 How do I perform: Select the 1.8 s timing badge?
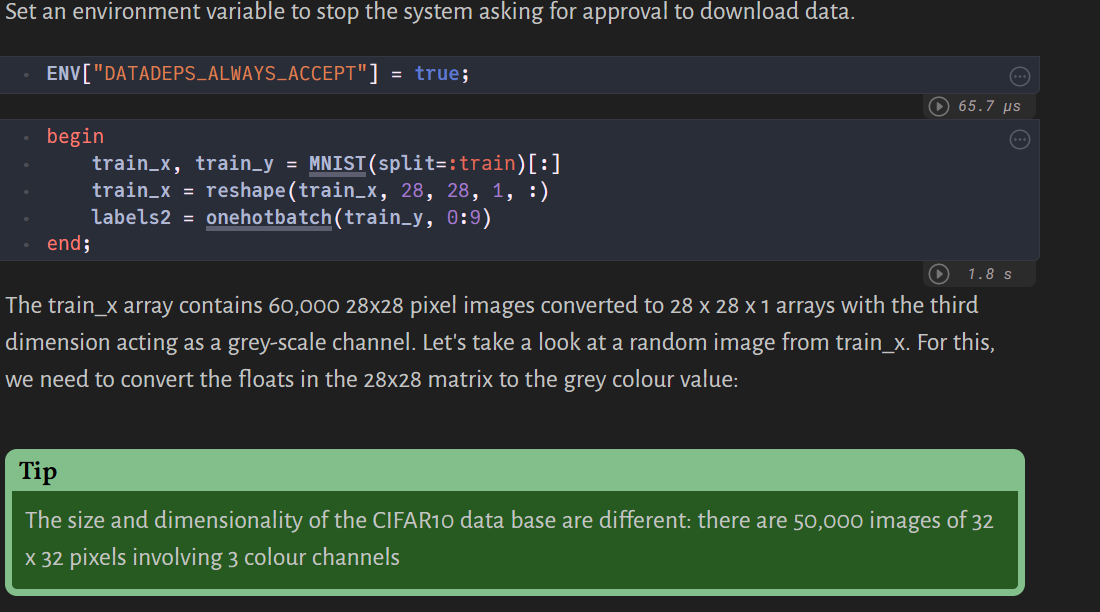[988, 273]
